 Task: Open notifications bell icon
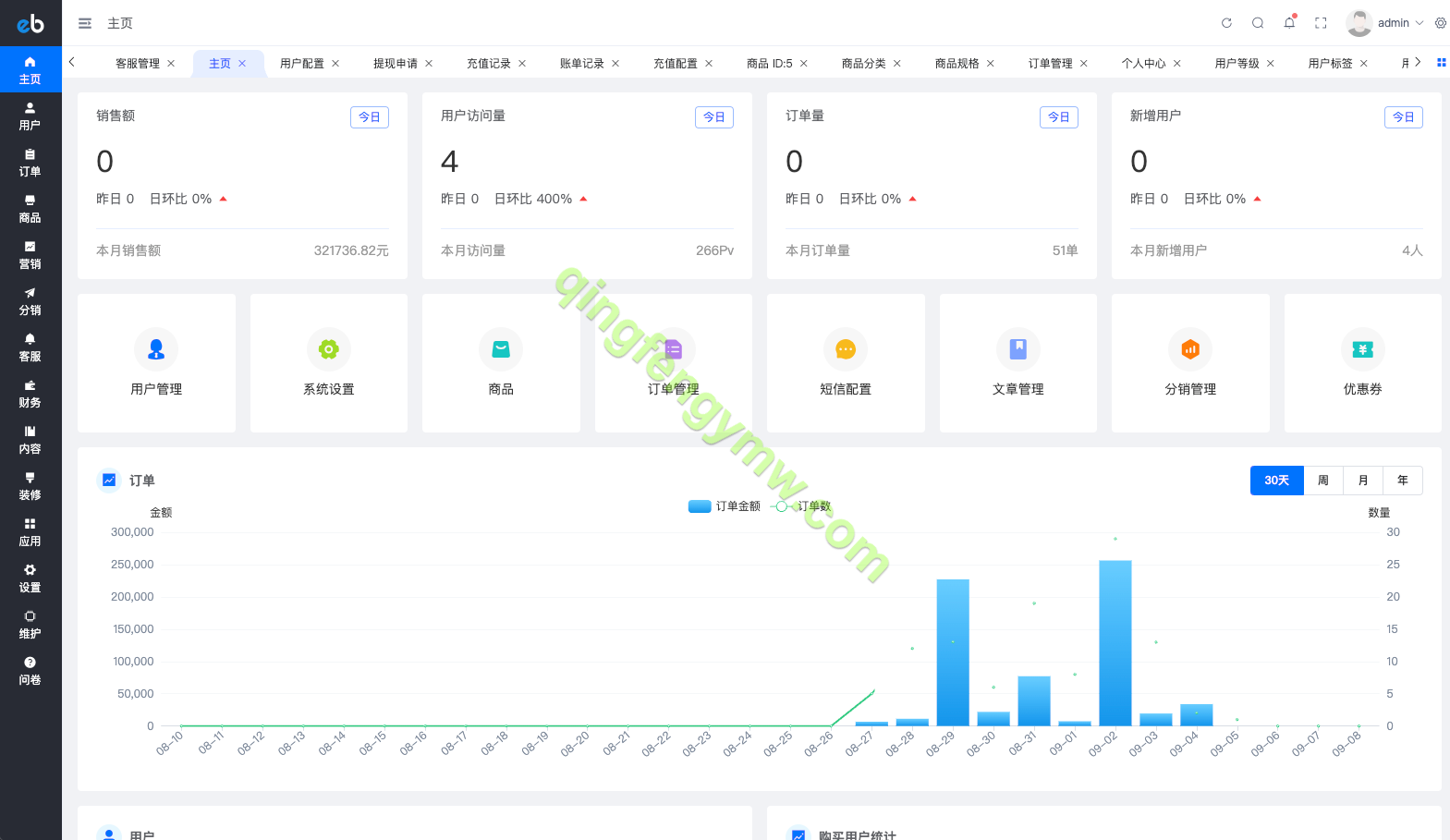(x=1289, y=23)
